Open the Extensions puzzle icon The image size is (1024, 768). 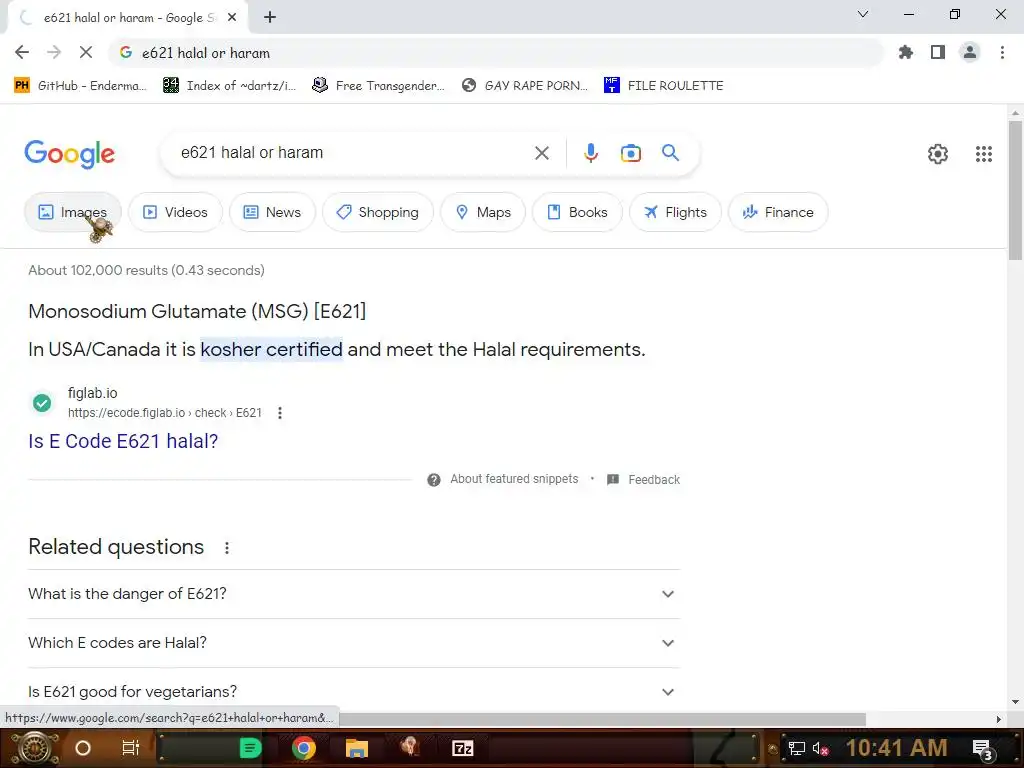coord(905,52)
